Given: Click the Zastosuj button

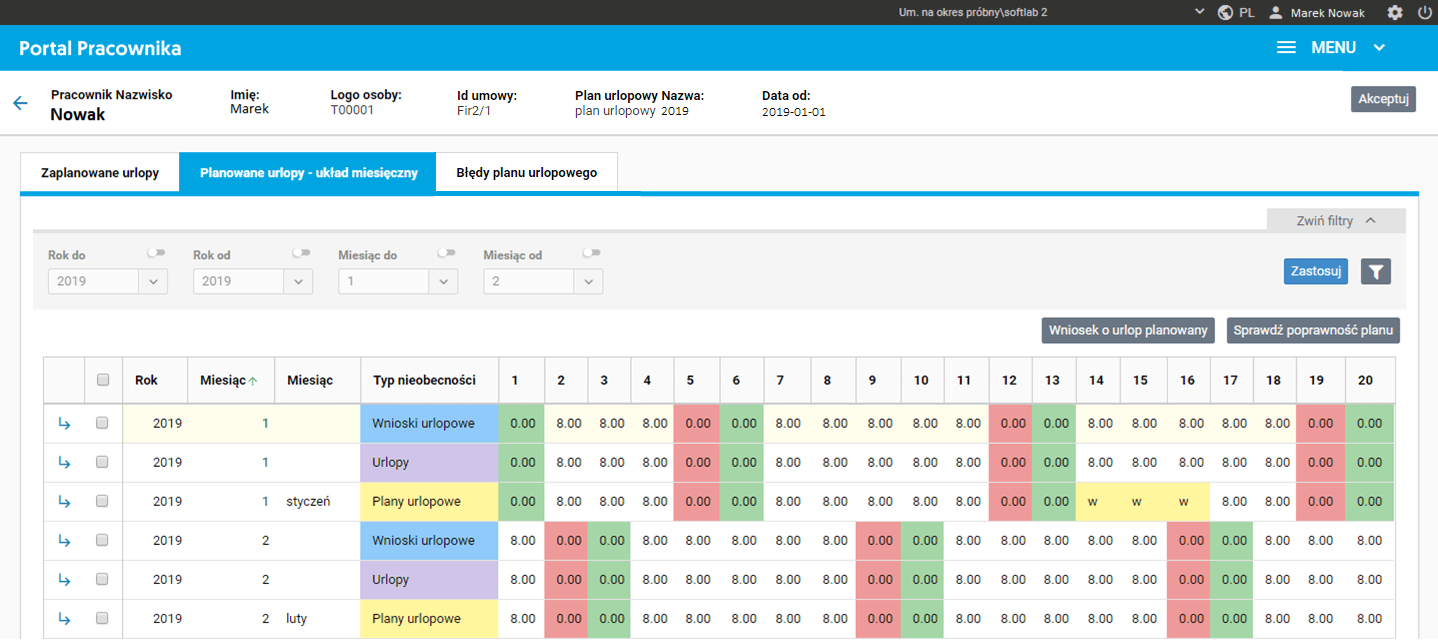Looking at the screenshot, I should point(1315,271).
